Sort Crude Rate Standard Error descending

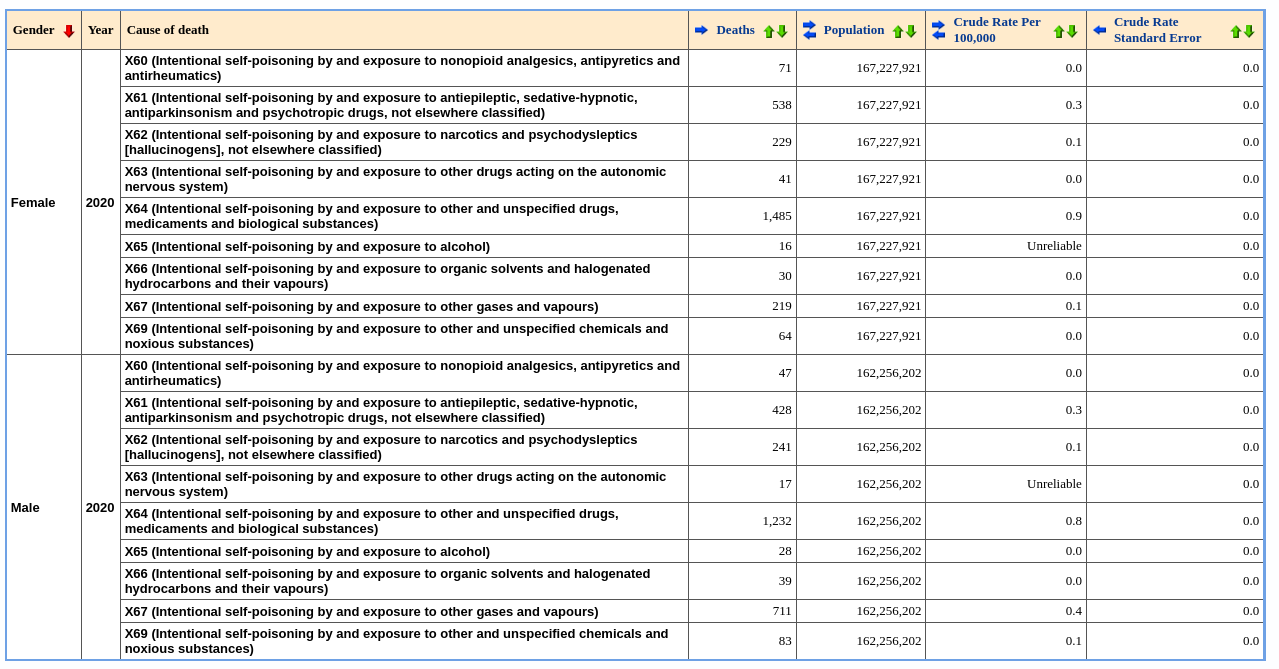pyautogui.click(x=1249, y=31)
